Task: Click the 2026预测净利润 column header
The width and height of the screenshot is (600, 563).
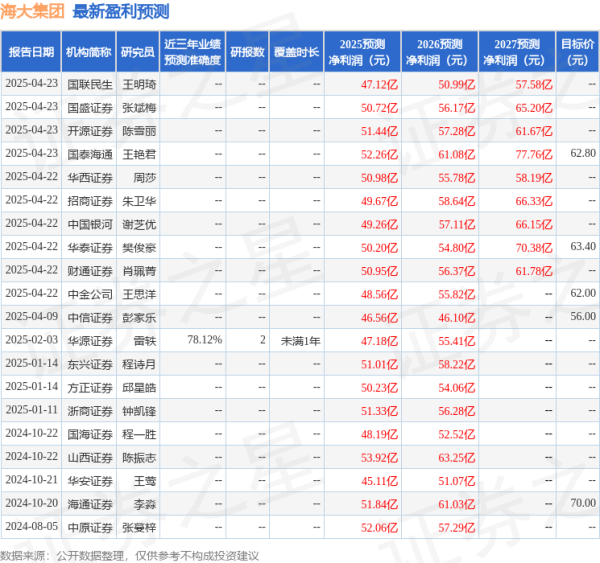Action: pyautogui.click(x=440, y=52)
